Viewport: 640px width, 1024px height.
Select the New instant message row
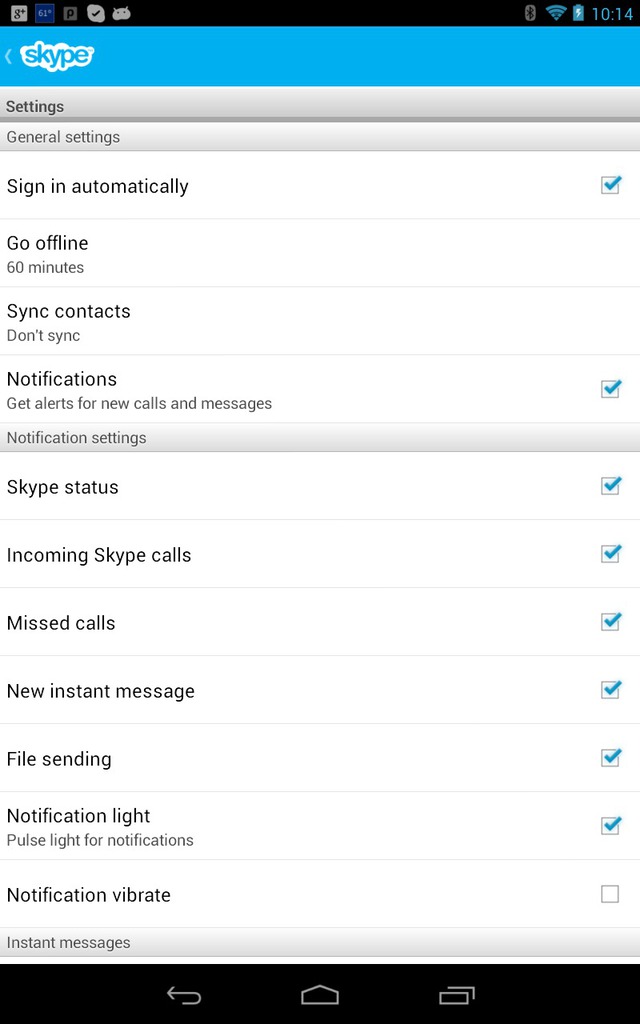(x=320, y=690)
